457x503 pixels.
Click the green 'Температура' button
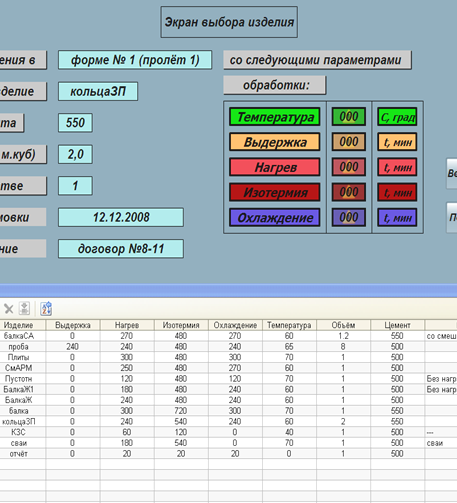(x=275, y=117)
